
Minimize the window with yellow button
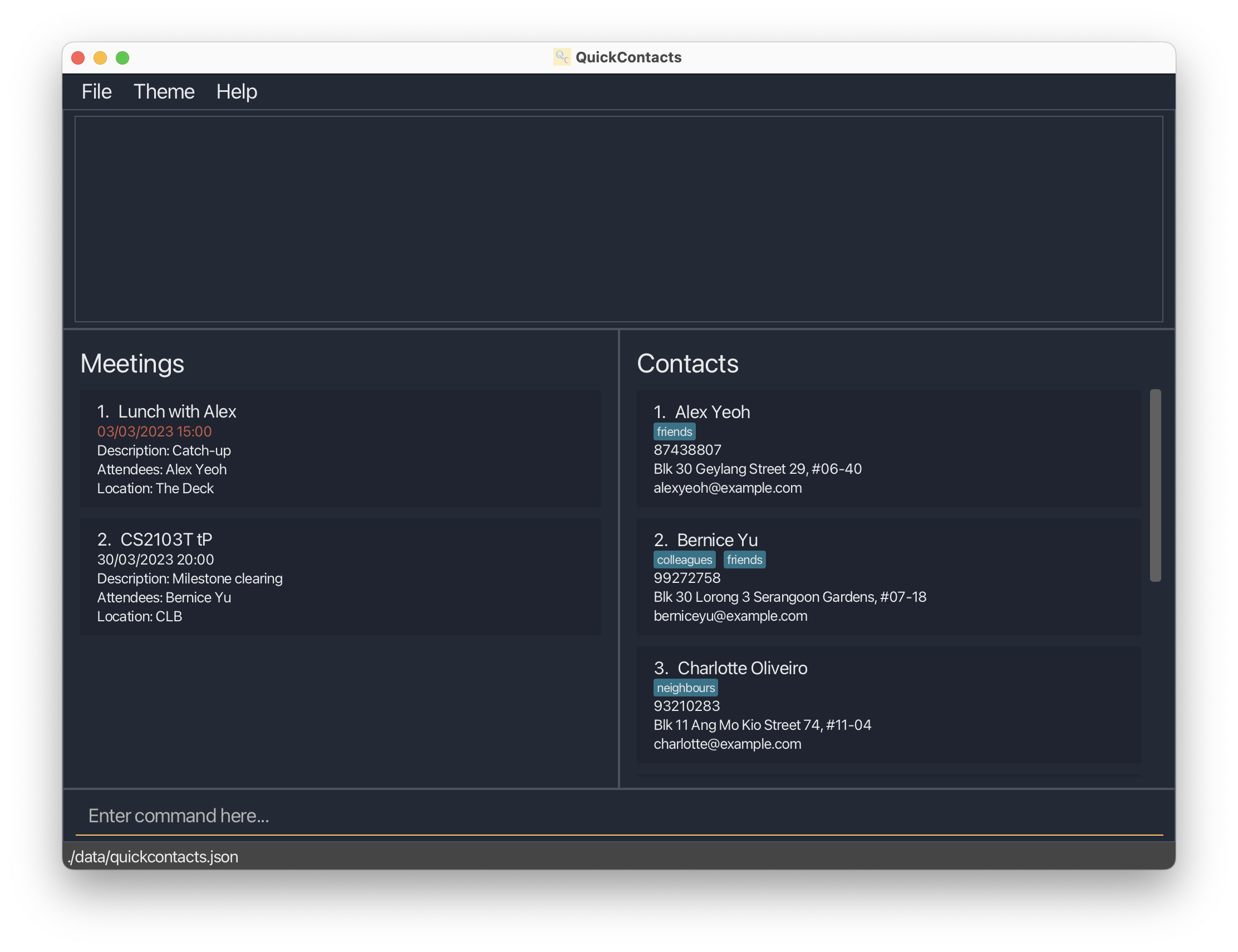point(100,58)
